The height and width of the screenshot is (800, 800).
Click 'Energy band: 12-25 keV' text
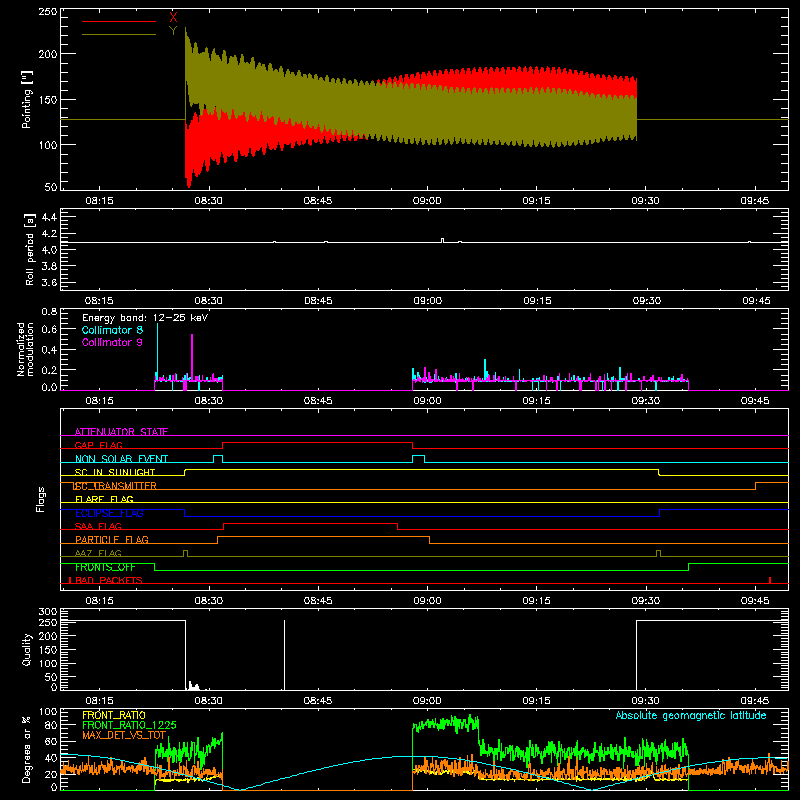pos(145,318)
